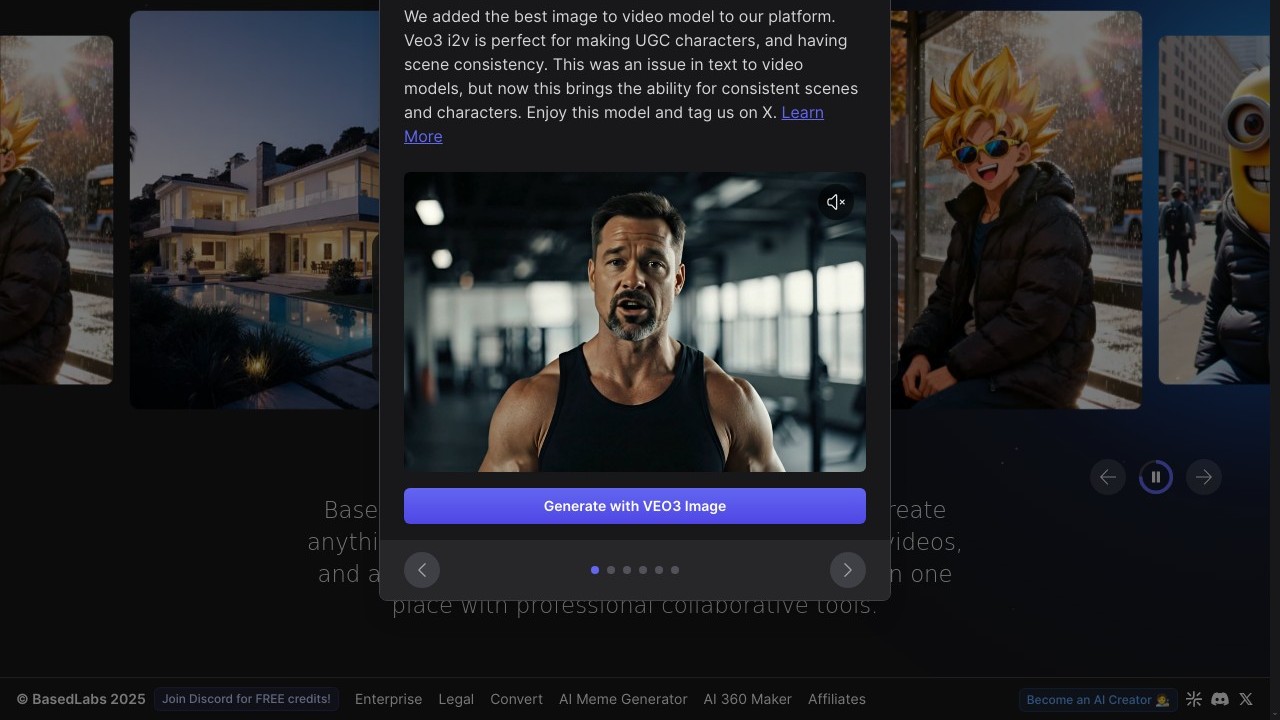1280x720 pixels.
Task: Click Join Discord for FREE credits
Action: [x=246, y=699]
